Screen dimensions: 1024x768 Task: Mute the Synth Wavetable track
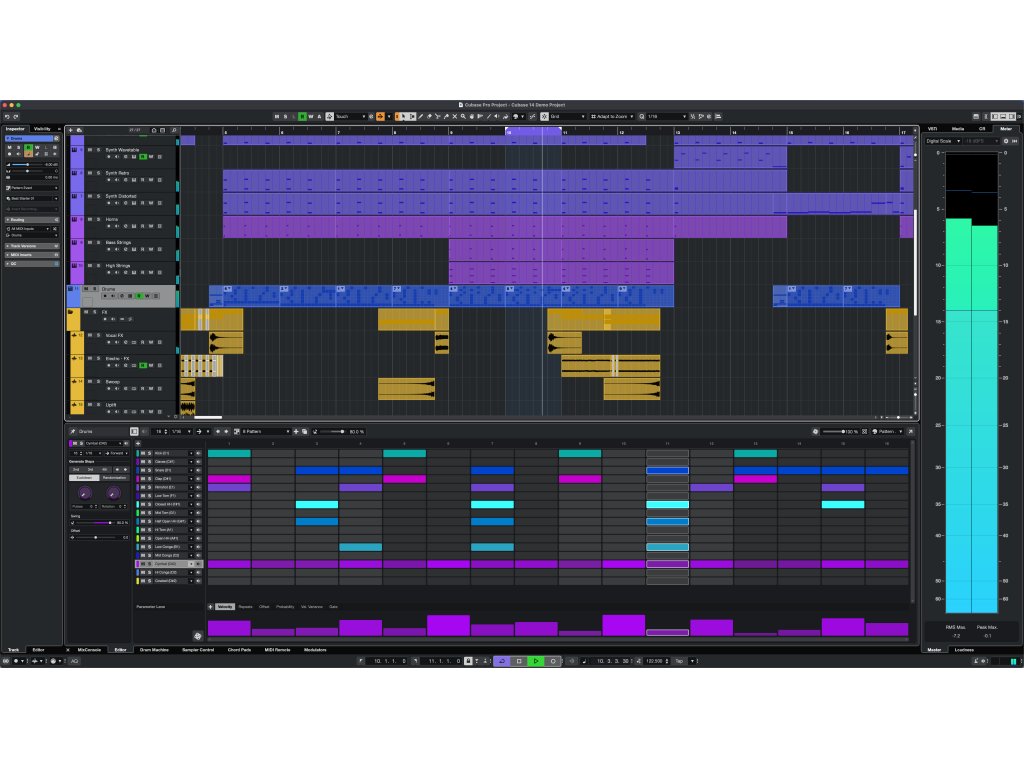pyautogui.click(x=90, y=150)
